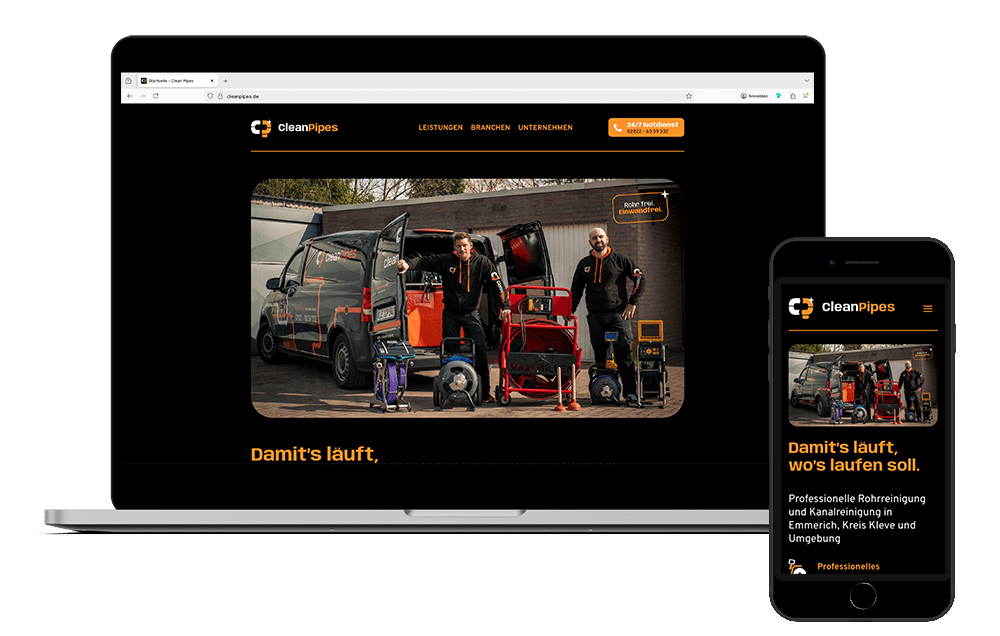Tap the team photo on the phone screen

[862, 386]
